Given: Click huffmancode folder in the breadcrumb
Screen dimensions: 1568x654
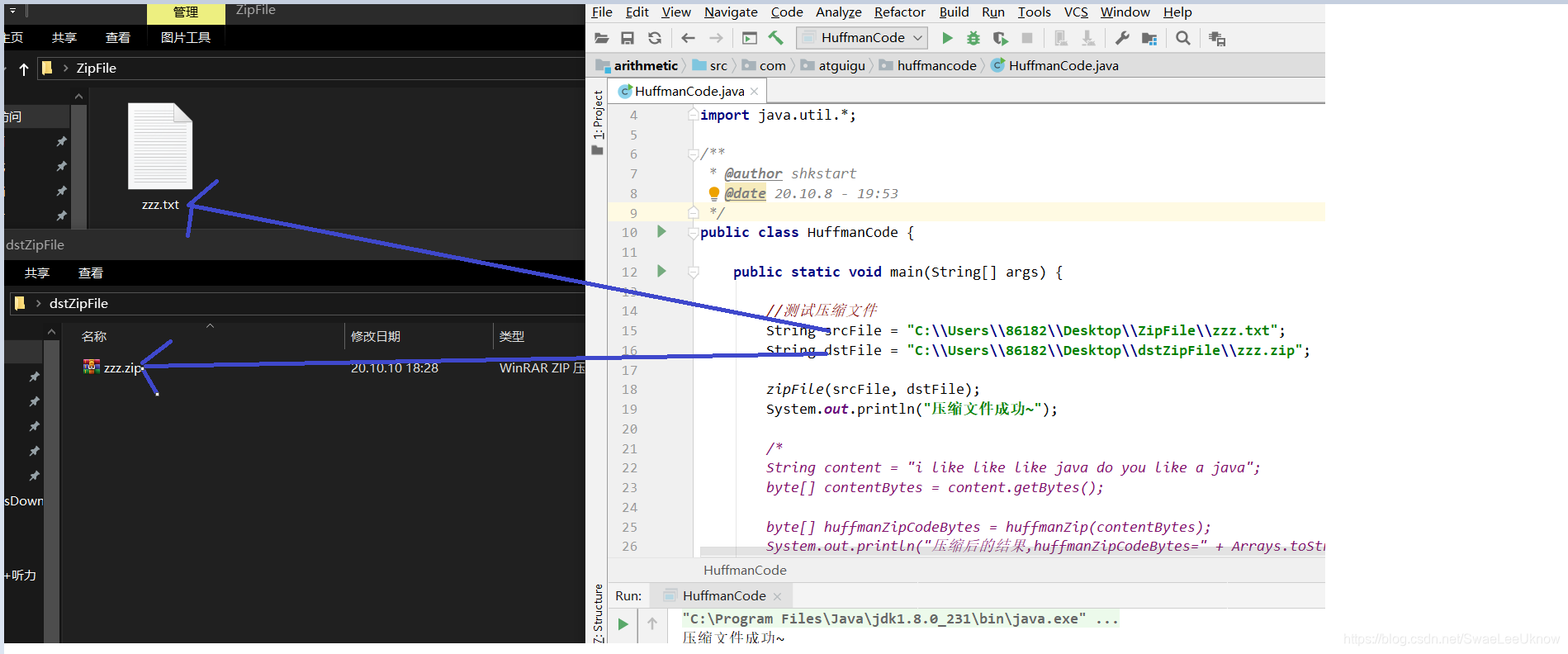Looking at the screenshot, I should 928,65.
